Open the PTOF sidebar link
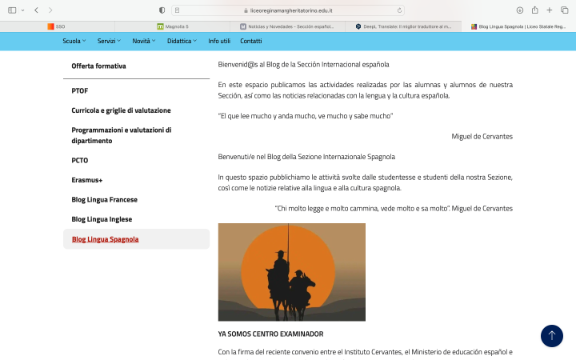 click(80, 91)
